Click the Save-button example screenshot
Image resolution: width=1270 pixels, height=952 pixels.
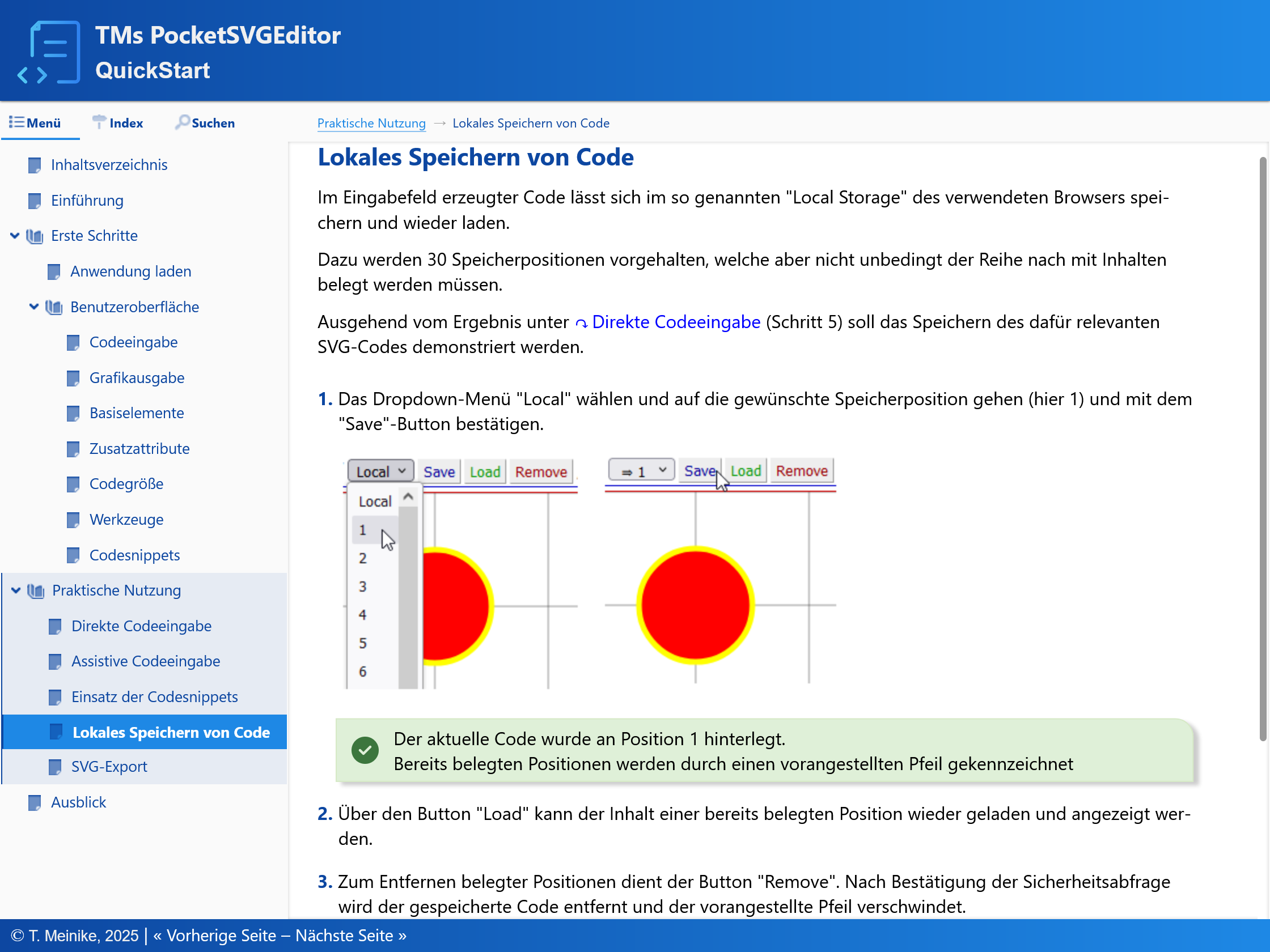pyautogui.click(x=721, y=571)
